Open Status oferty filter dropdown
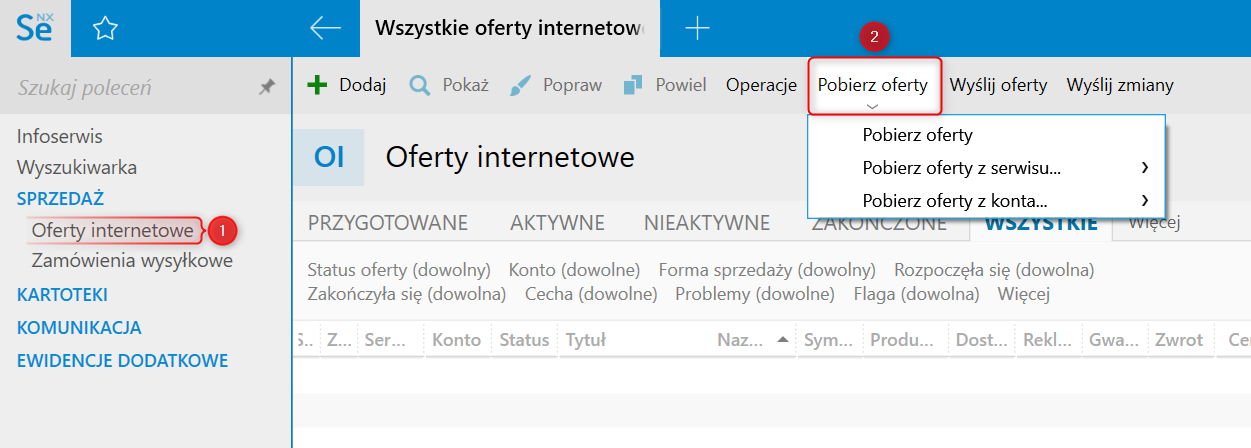1251x448 pixels. [x=399, y=270]
